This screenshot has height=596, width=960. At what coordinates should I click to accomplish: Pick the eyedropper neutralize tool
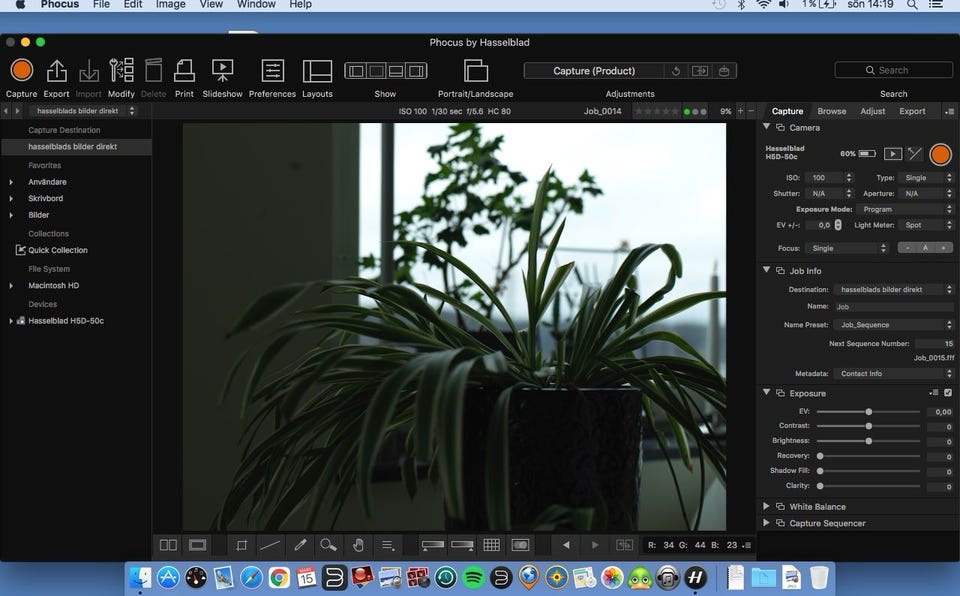pos(299,545)
